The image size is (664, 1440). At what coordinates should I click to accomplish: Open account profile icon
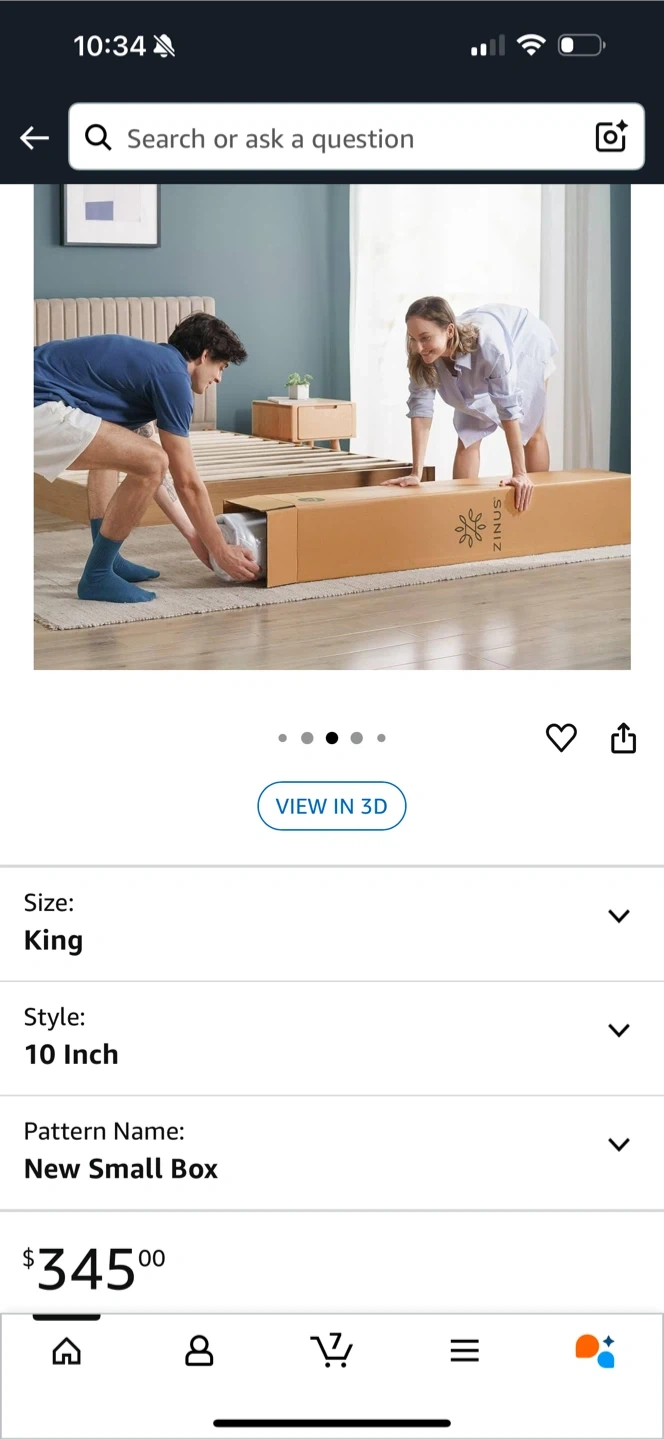(x=199, y=1351)
